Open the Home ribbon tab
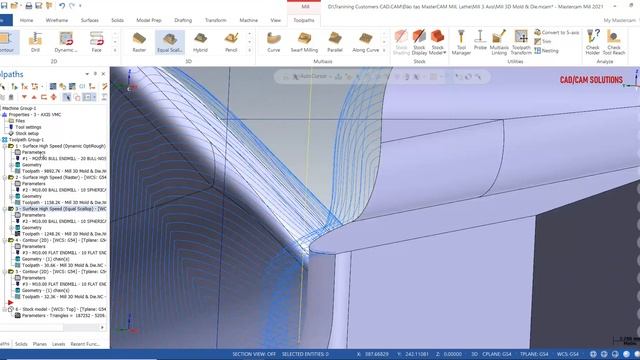 (27, 20)
